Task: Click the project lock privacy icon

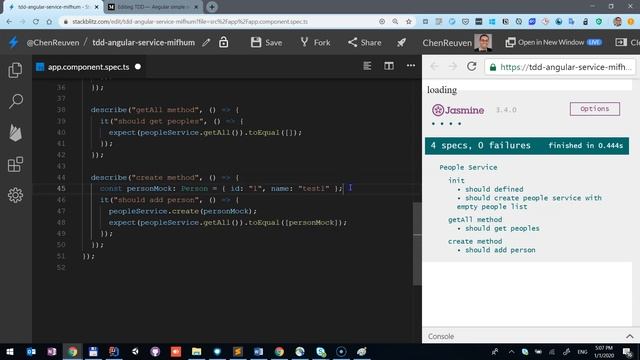Action: pos(224,42)
